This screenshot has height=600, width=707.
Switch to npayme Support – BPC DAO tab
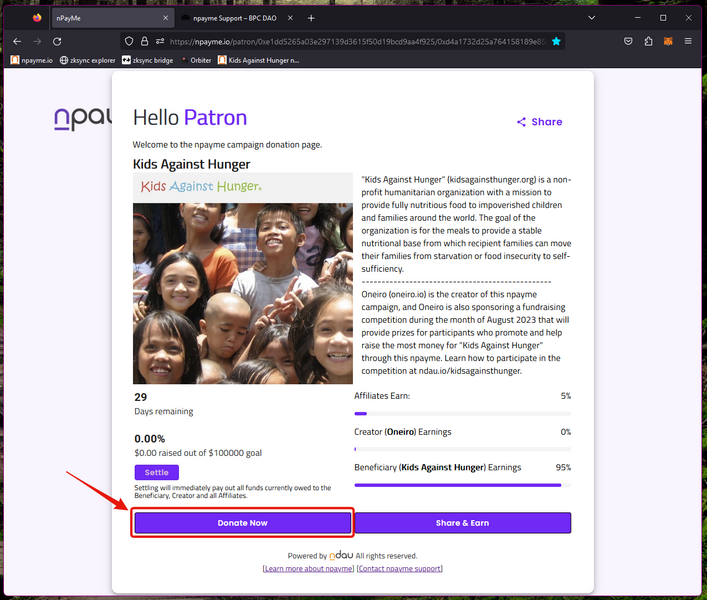tap(234, 18)
